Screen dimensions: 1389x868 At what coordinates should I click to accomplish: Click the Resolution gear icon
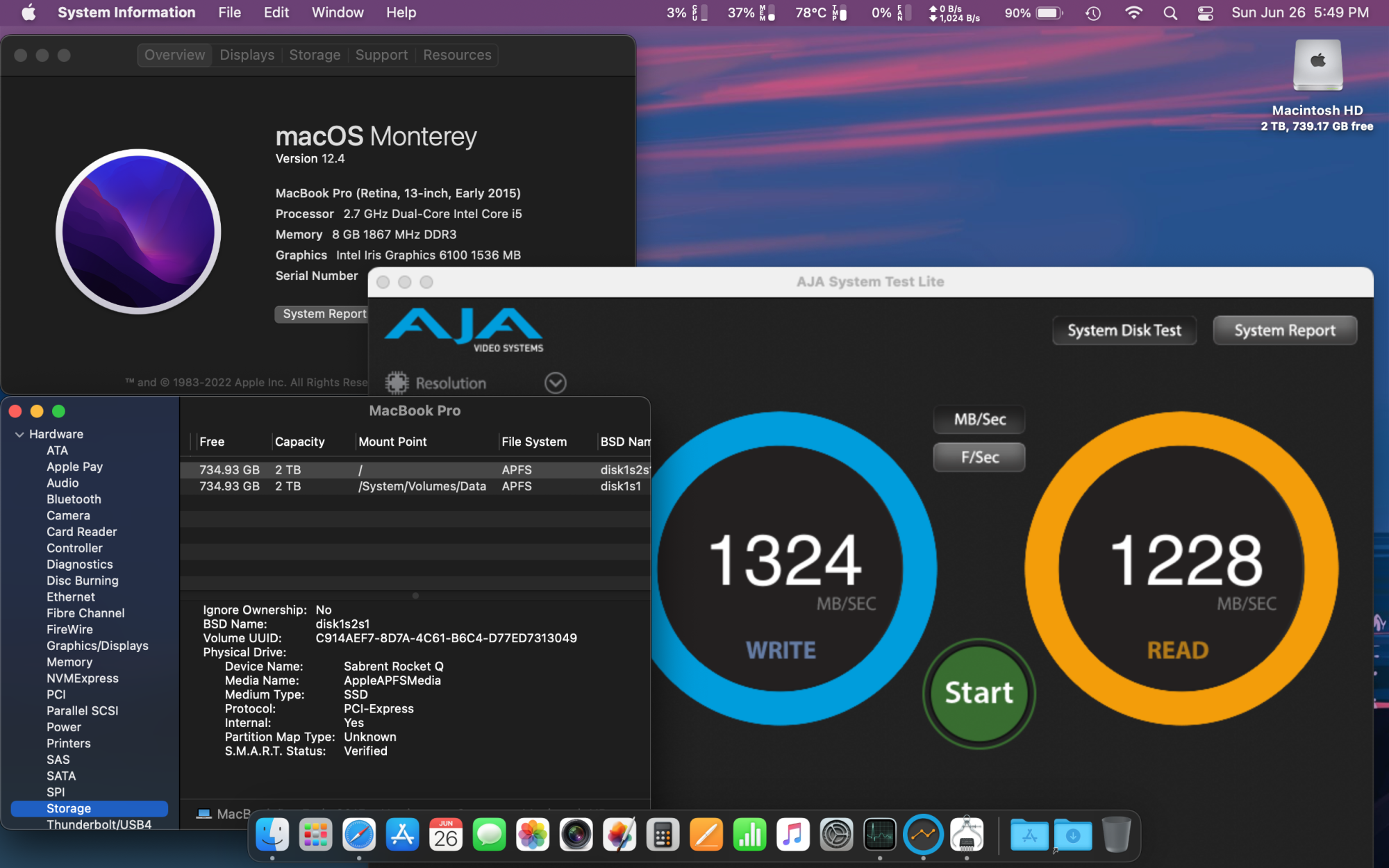click(397, 383)
